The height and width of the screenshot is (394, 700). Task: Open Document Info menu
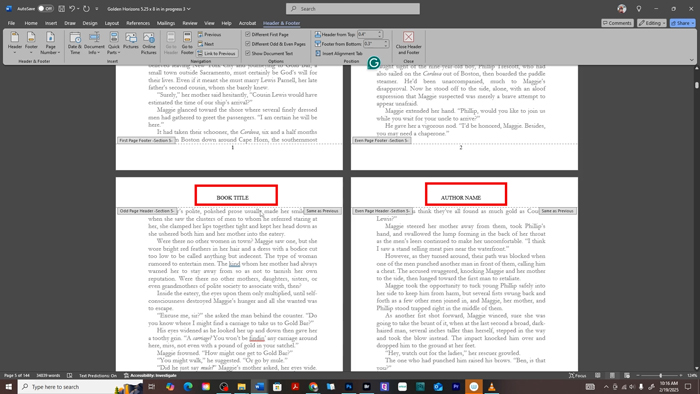pos(94,43)
